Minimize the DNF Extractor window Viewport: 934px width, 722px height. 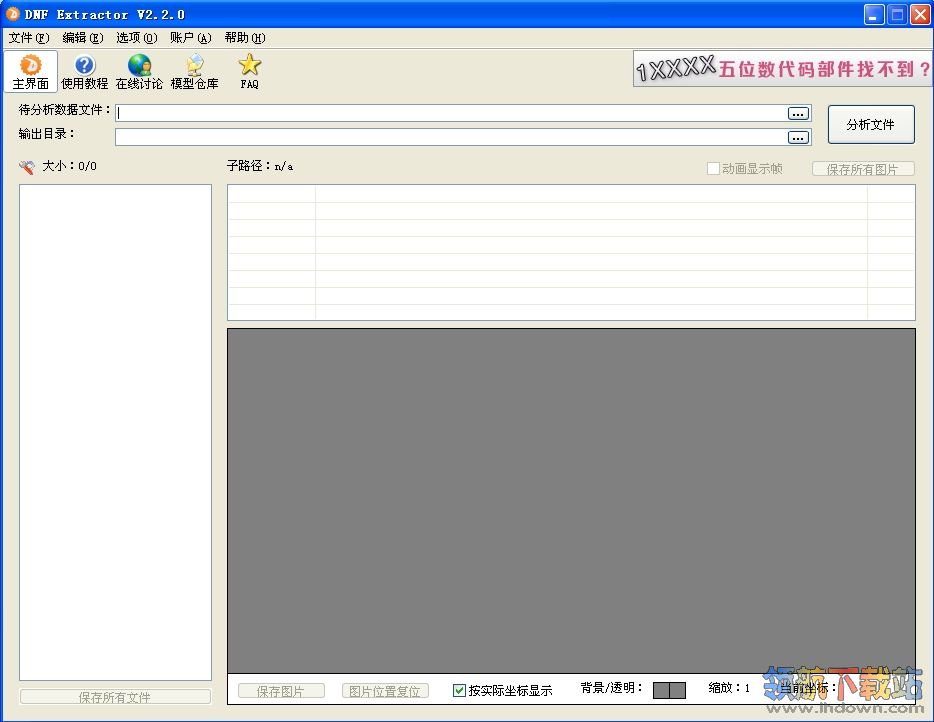[874, 15]
